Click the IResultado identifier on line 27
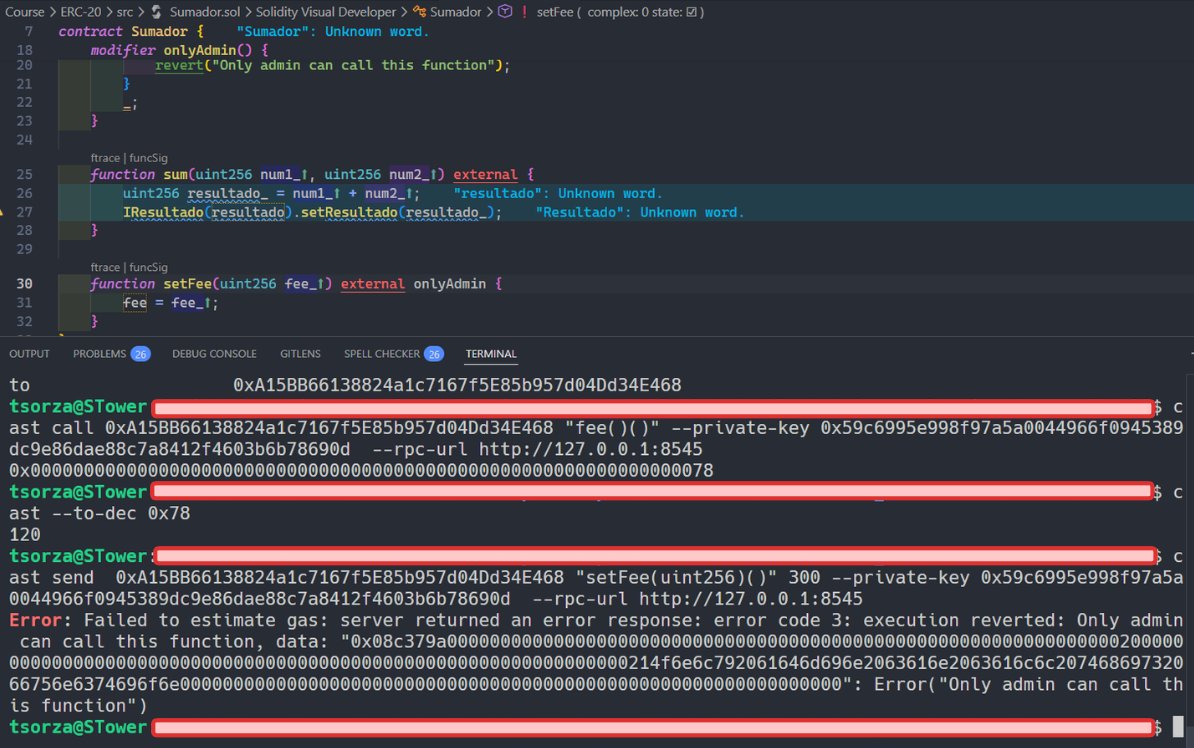 (x=163, y=212)
